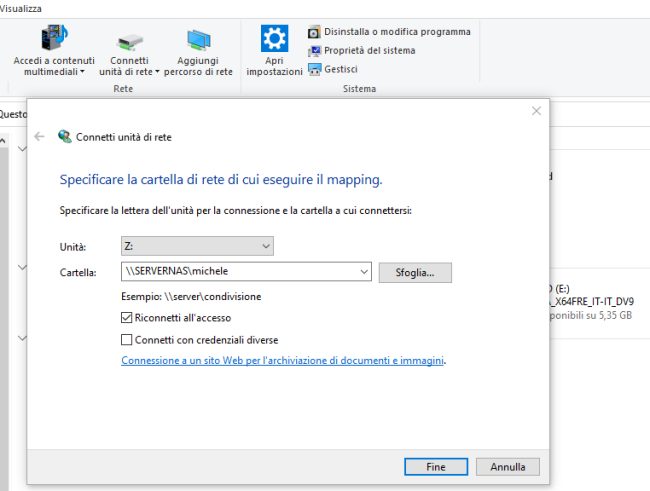Click the navigation pane scroll-up arrow
The width and height of the screenshot is (650, 491).
pos(3,141)
